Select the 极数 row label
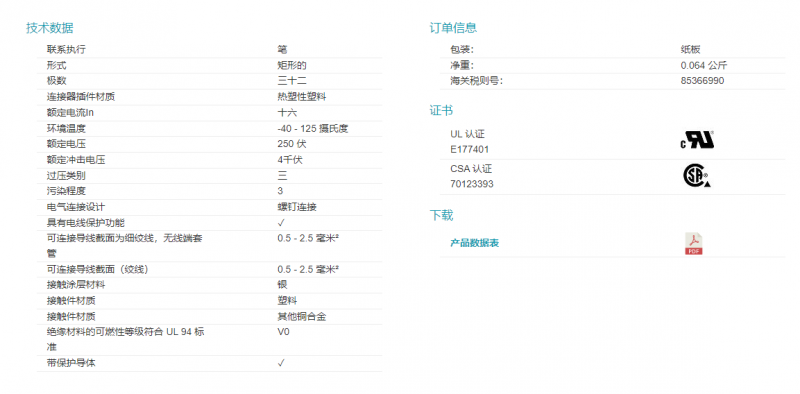Viewport: 800px width, 394px height. coord(57,81)
